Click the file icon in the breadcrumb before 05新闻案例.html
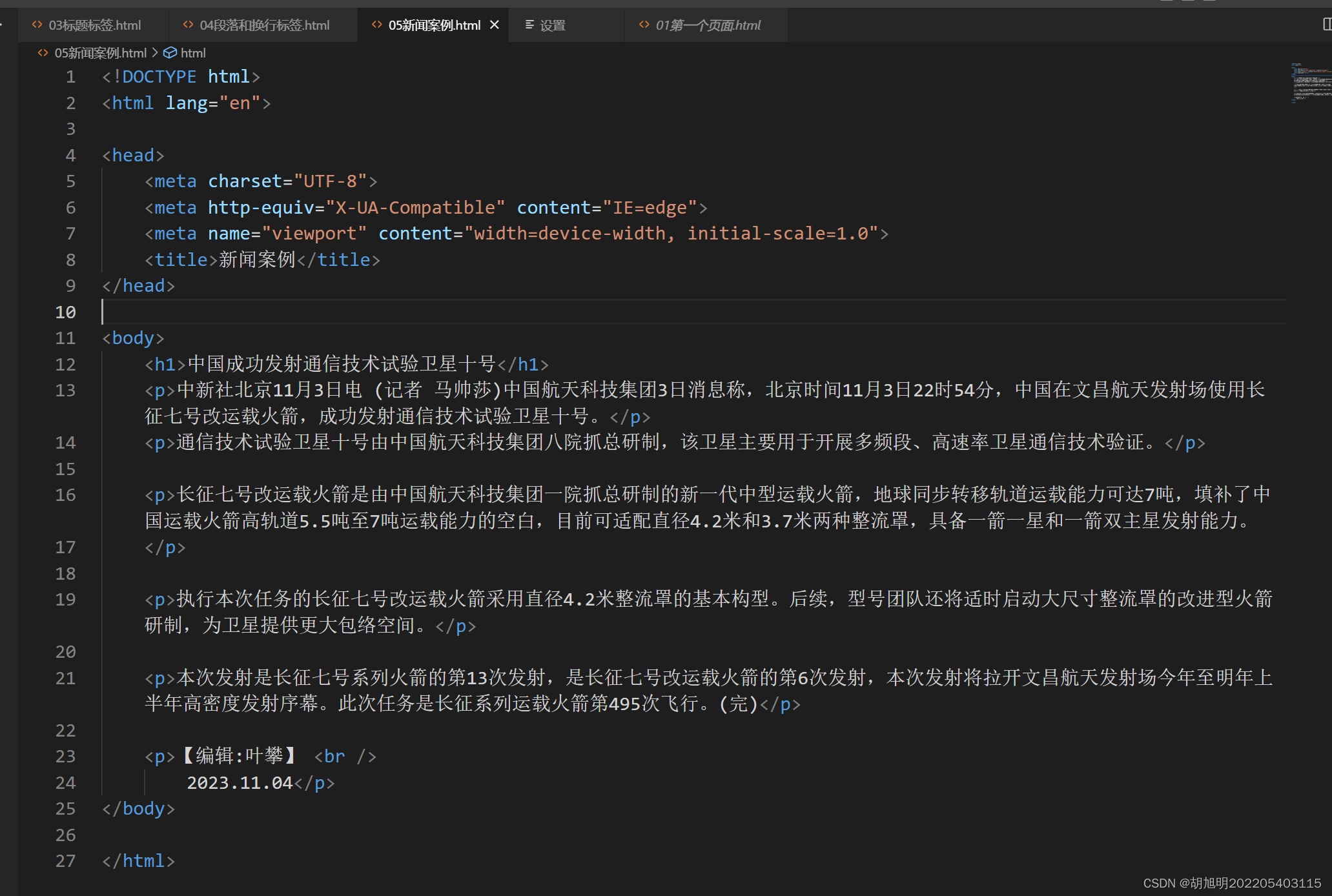Viewport: 1332px width, 896px height. [43, 52]
